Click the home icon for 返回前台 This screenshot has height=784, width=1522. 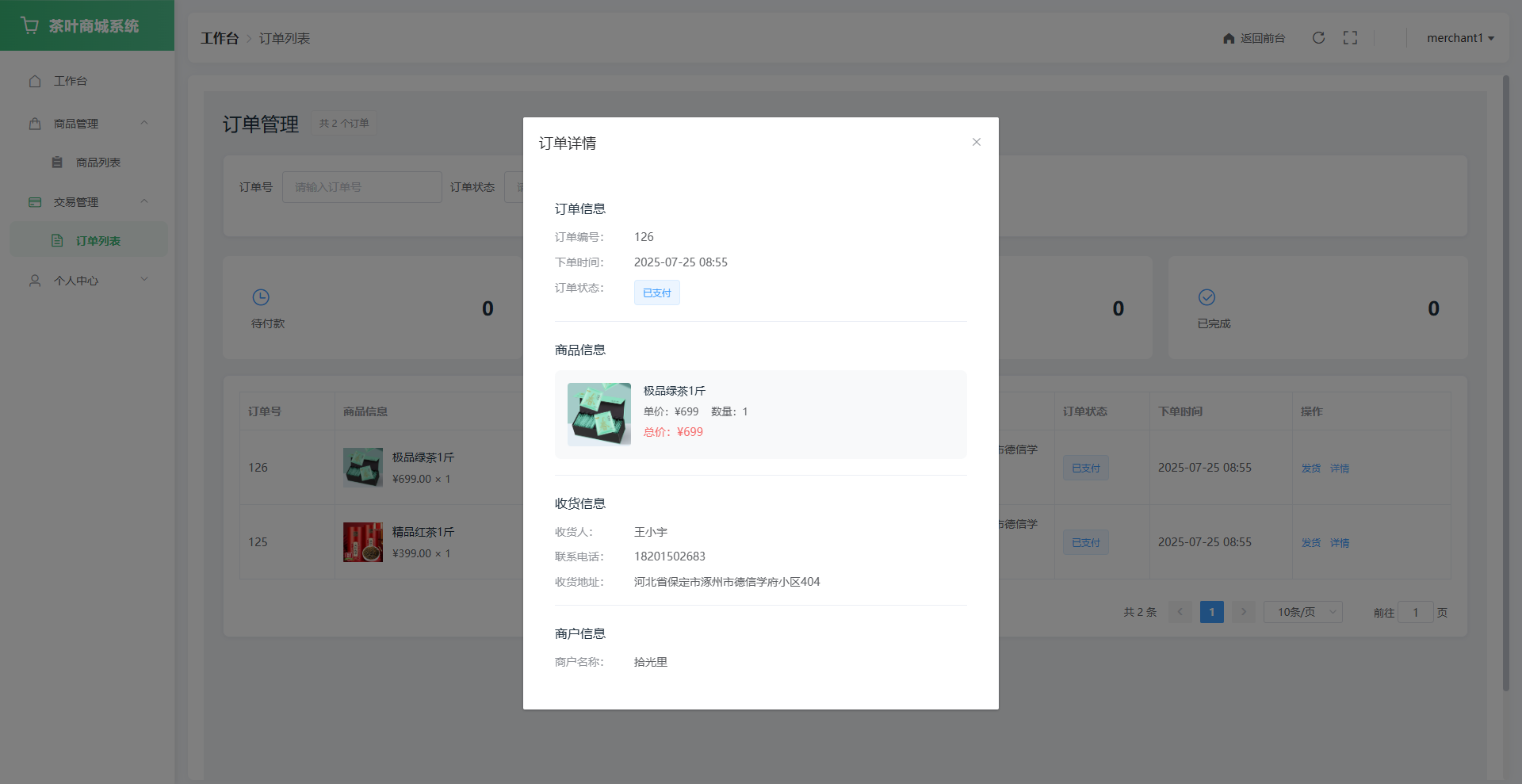[1229, 38]
